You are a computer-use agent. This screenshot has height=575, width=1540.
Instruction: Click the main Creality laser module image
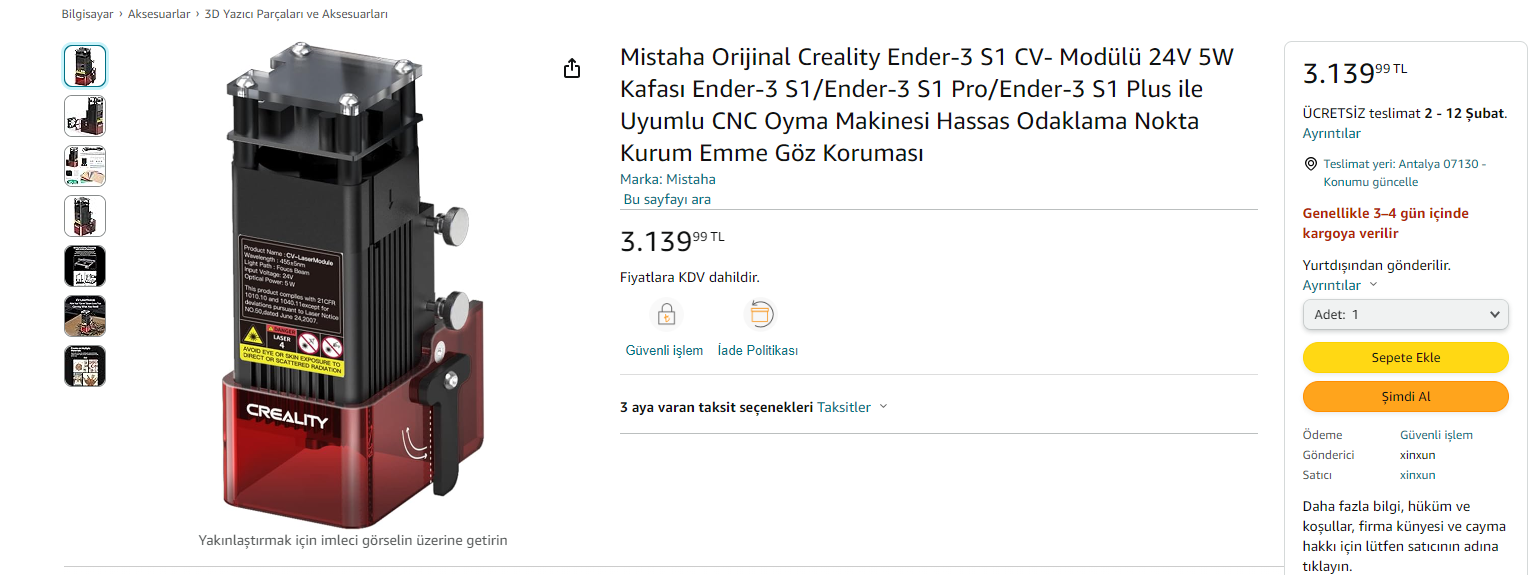point(350,285)
